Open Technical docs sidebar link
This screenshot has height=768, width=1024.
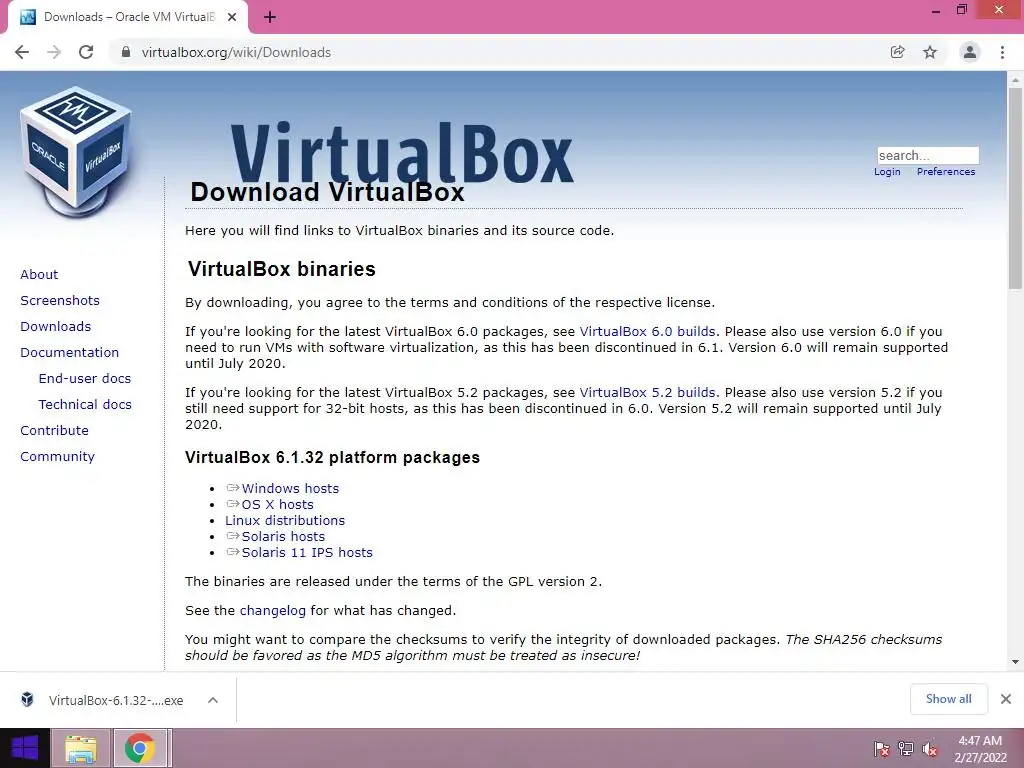[x=85, y=405]
